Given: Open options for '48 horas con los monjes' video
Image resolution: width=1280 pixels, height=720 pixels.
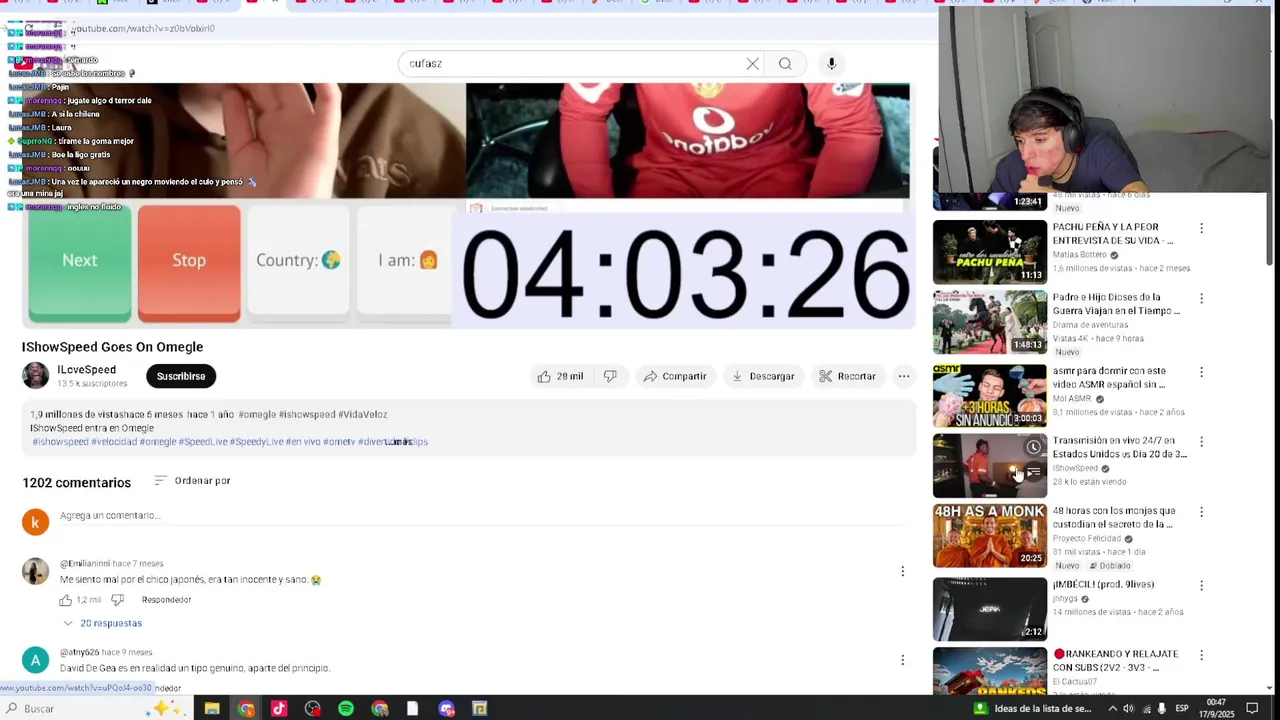Looking at the screenshot, I should pos(1201,512).
